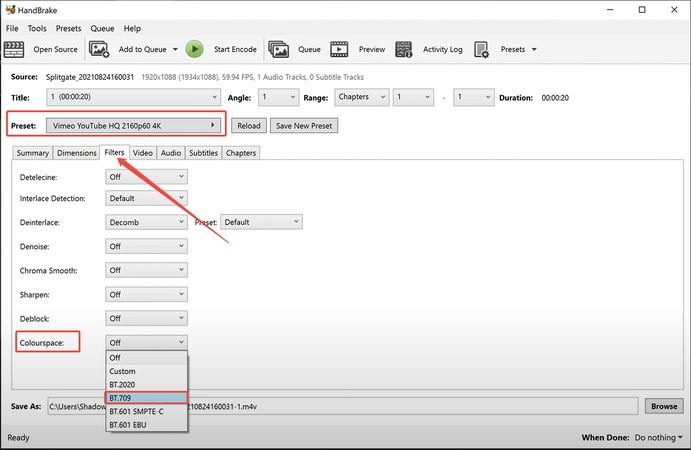Select BT.709 from Colourspace list
The width and height of the screenshot is (691, 450).
(146, 398)
